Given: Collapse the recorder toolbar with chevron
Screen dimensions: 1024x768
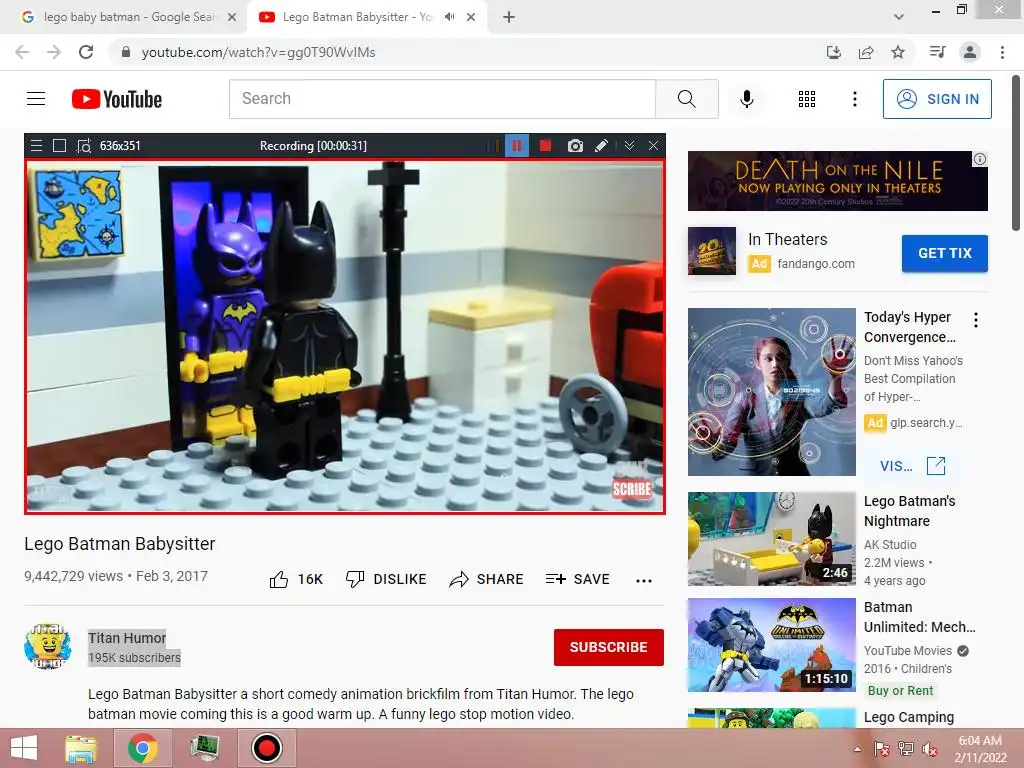Looking at the screenshot, I should coord(629,146).
